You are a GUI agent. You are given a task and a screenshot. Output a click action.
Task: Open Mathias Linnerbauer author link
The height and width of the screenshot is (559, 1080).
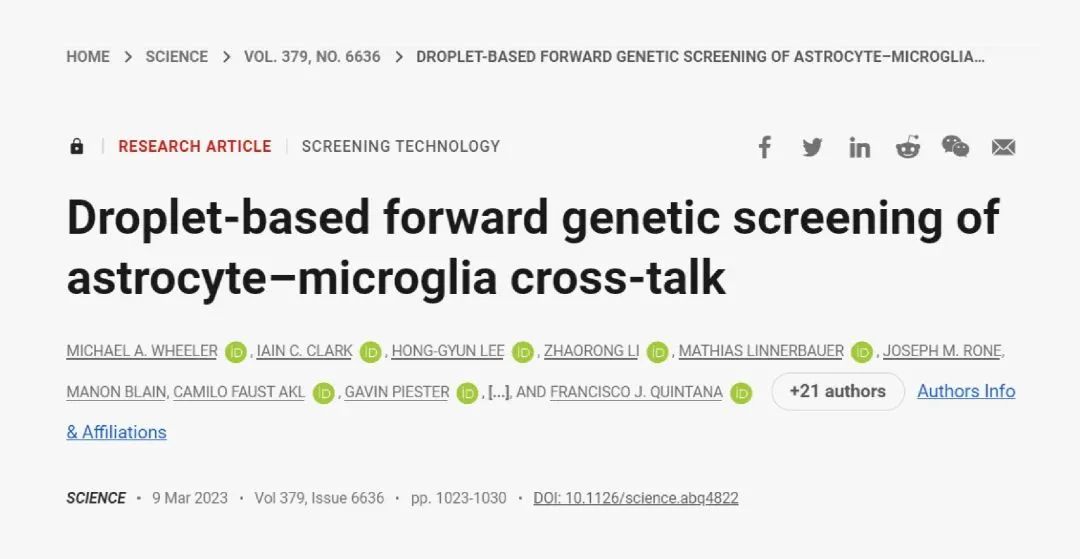click(761, 351)
